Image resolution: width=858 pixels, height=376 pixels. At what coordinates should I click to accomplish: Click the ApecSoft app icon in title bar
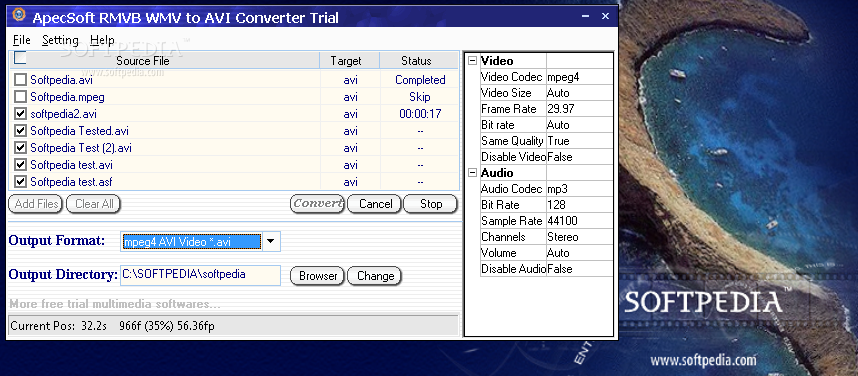pyautogui.click(x=19, y=15)
